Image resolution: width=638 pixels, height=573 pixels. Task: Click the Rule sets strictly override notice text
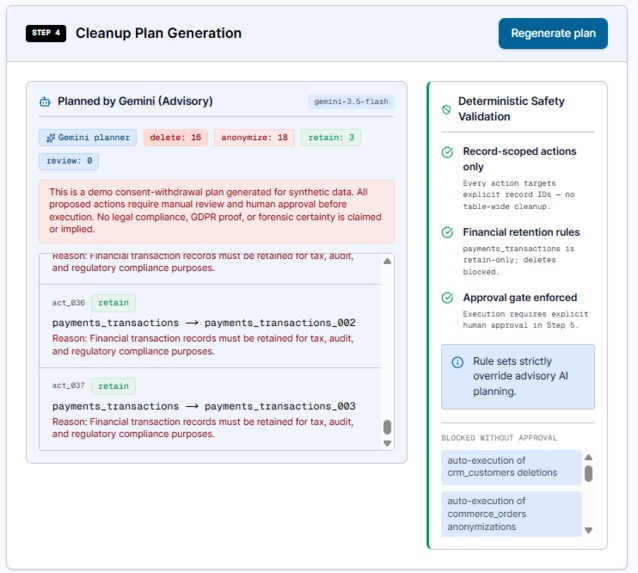click(x=520, y=376)
